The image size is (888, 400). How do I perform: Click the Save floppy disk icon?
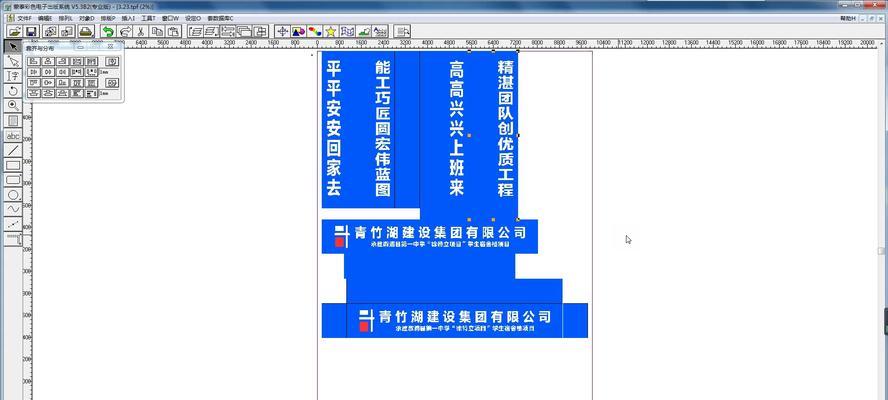point(31,32)
